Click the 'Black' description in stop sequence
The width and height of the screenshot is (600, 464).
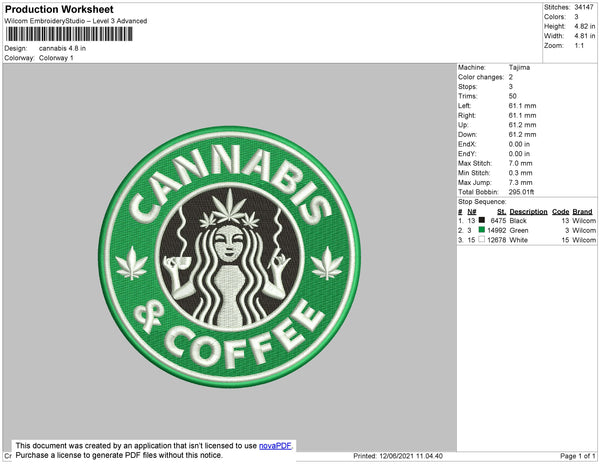(518, 221)
